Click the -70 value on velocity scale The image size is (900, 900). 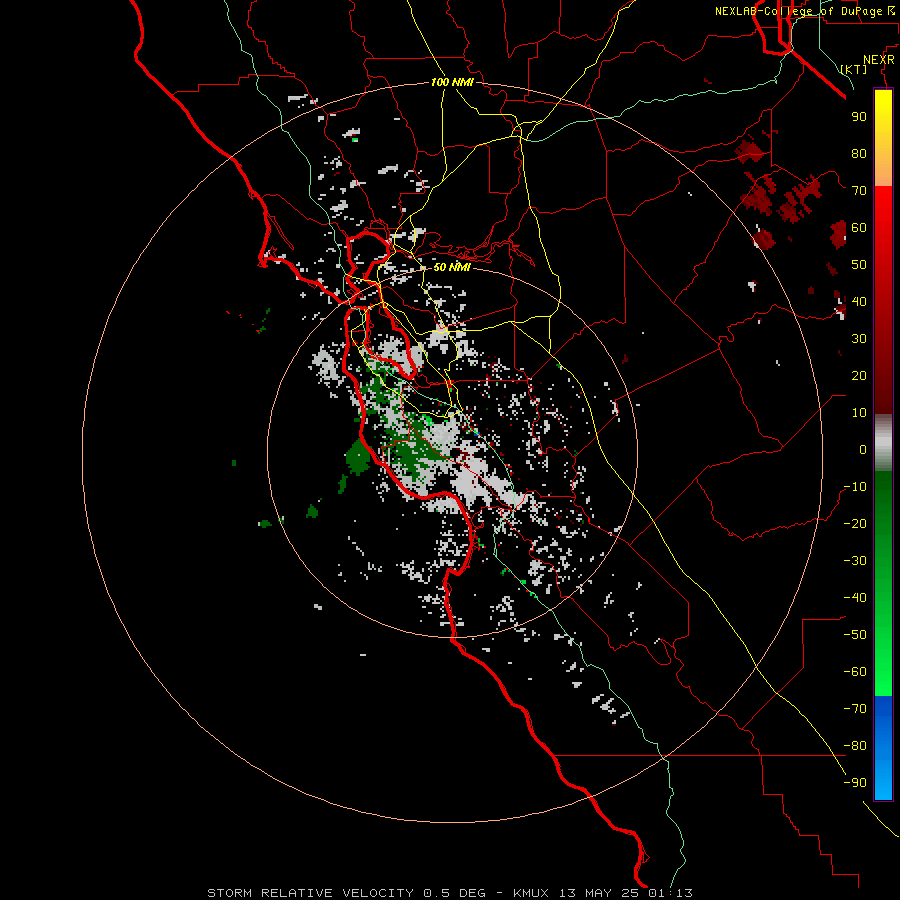pyautogui.click(x=855, y=709)
